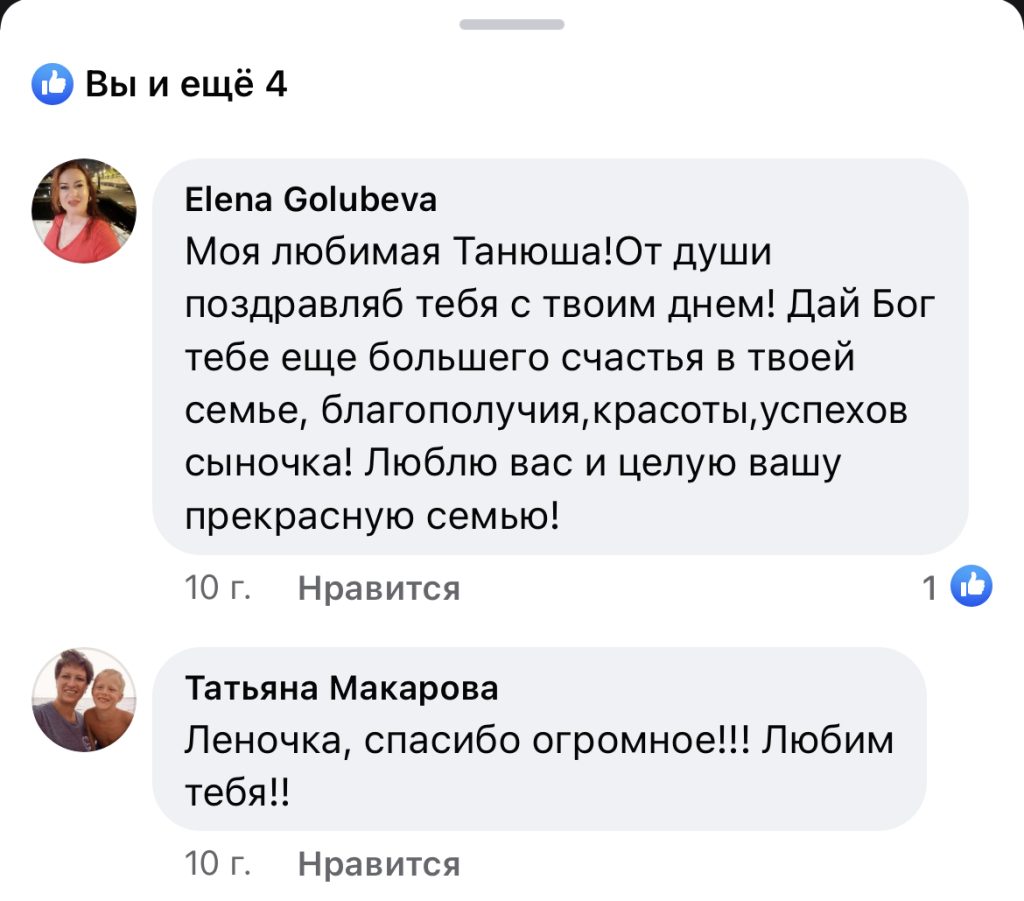1024x901 pixels.
Task: Click the Татьяна Макарова name link
Action: coord(342,689)
